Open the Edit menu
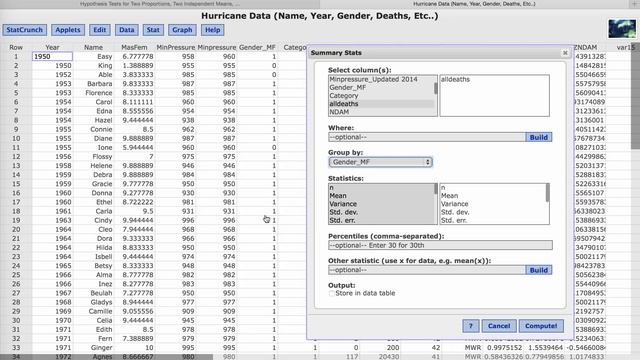640x360 pixels. (100, 30)
